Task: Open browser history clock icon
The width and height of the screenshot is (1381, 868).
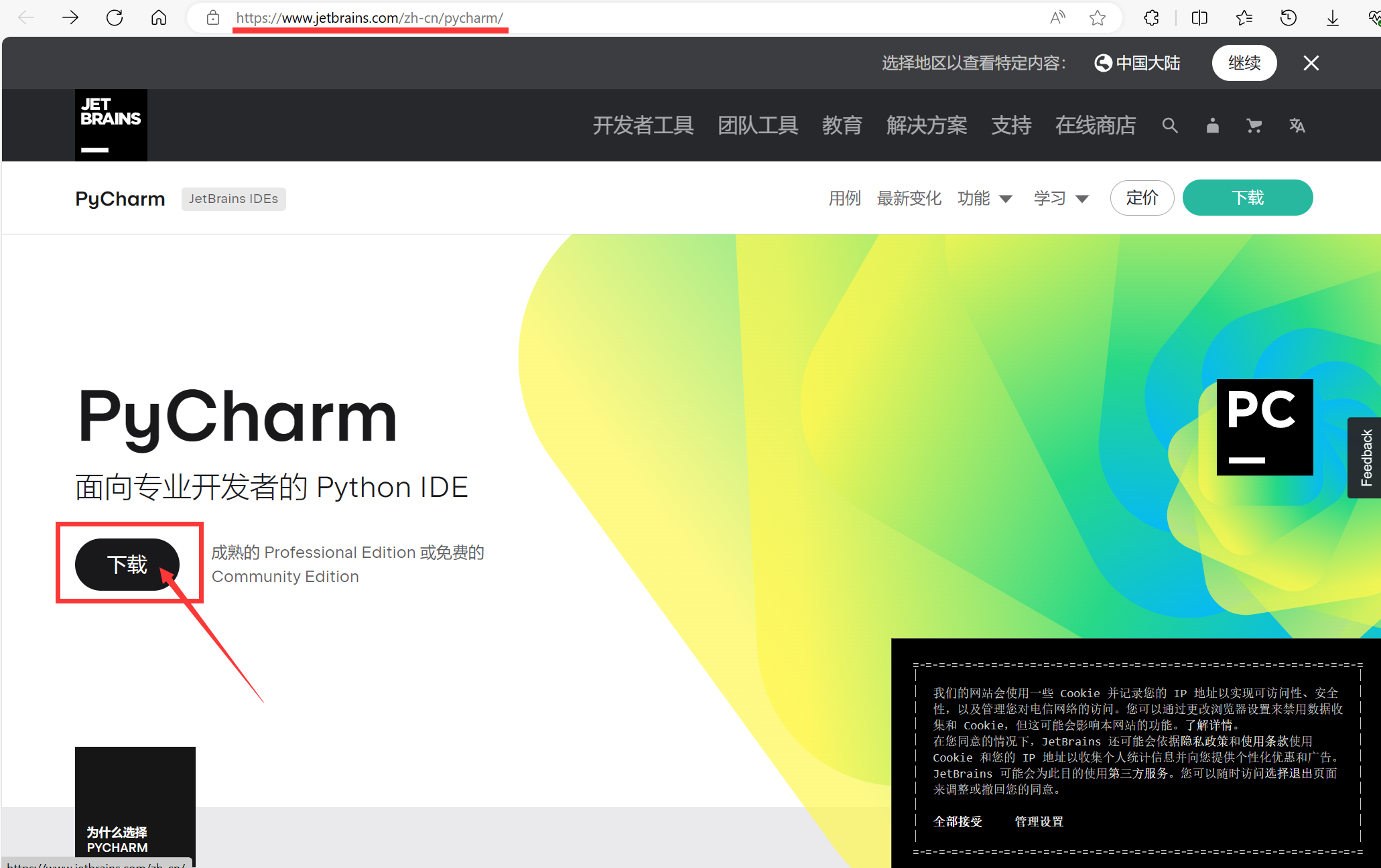Action: [1288, 18]
